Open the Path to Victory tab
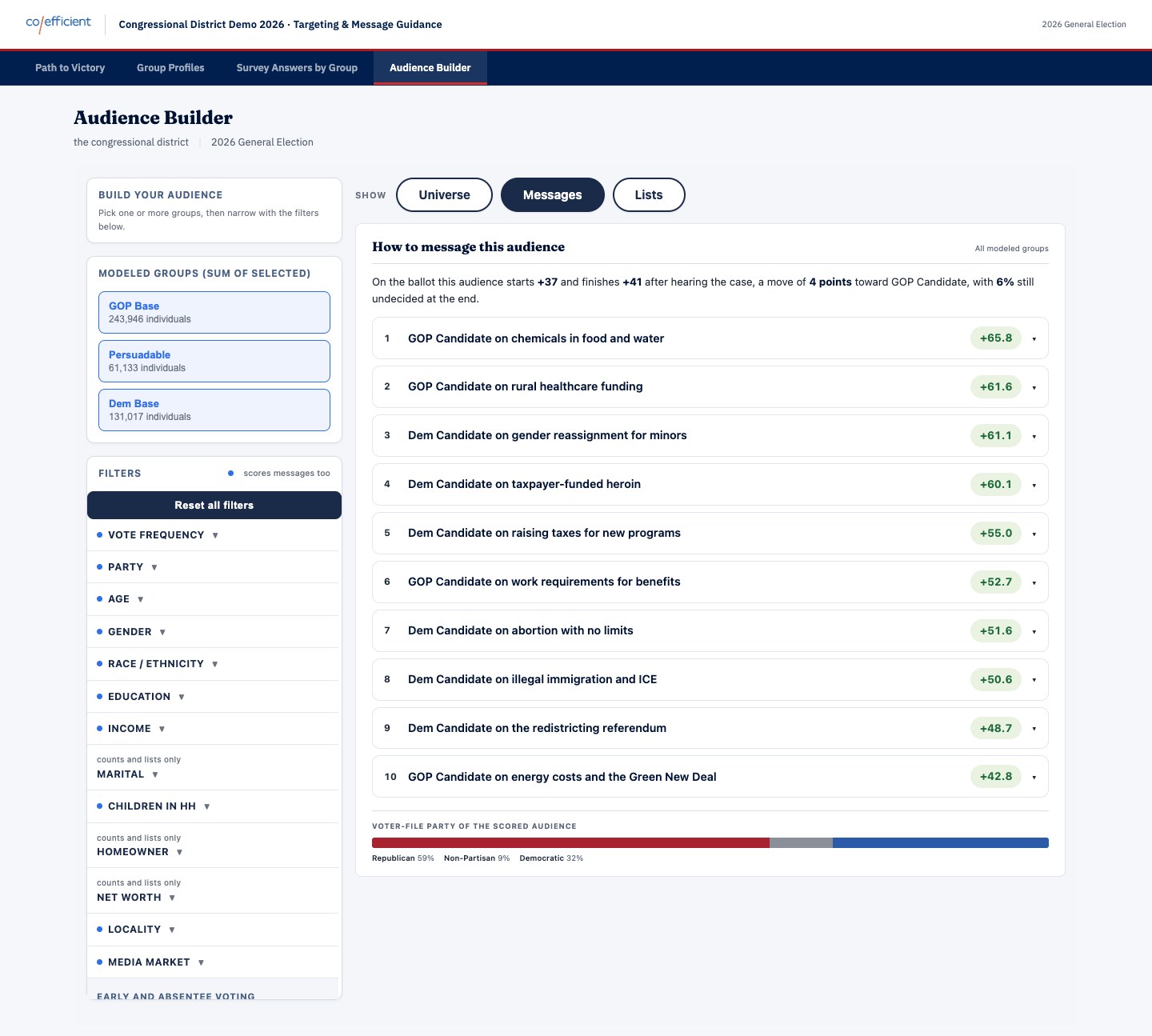The width and height of the screenshot is (1152, 1036). (70, 68)
